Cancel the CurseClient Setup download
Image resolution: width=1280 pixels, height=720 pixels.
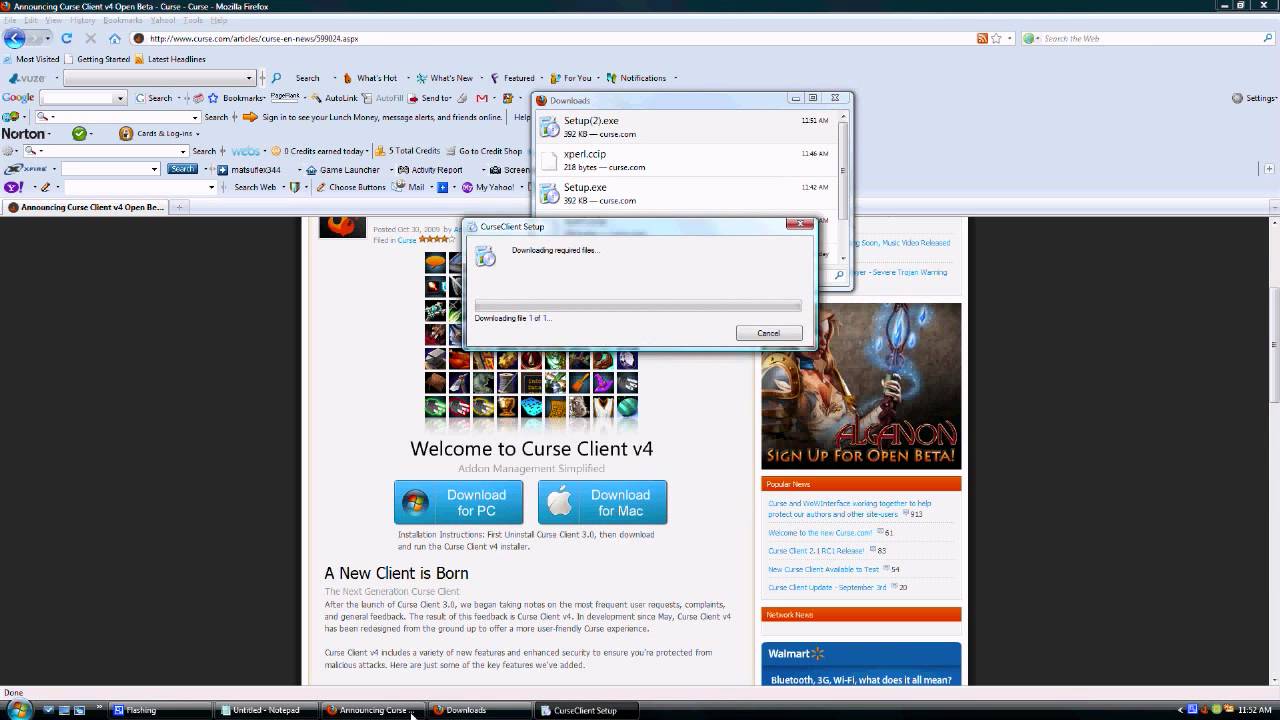tap(768, 333)
